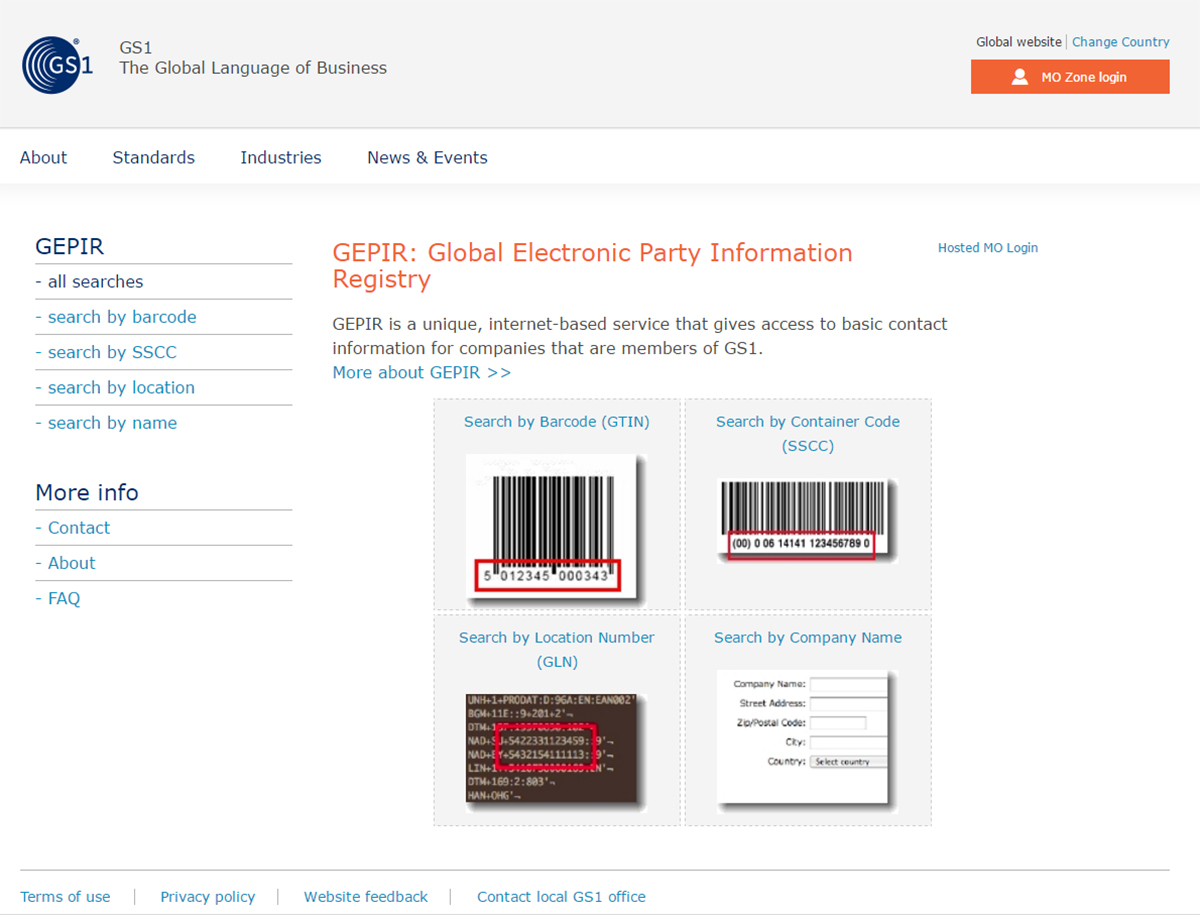Select 'search by SSCC' in sidebar
The height and width of the screenshot is (915, 1200).
(112, 352)
